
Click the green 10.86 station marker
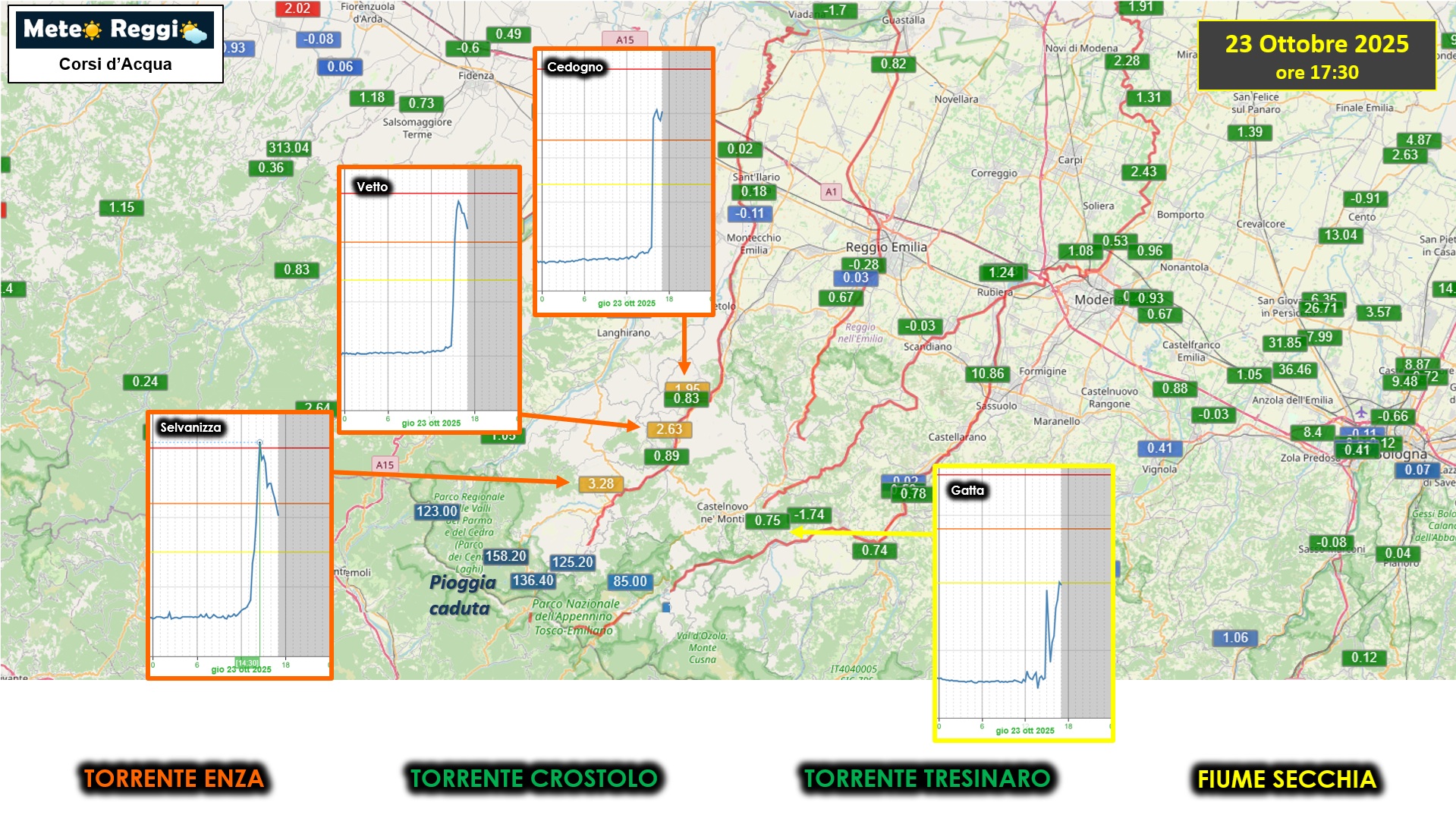click(x=987, y=373)
